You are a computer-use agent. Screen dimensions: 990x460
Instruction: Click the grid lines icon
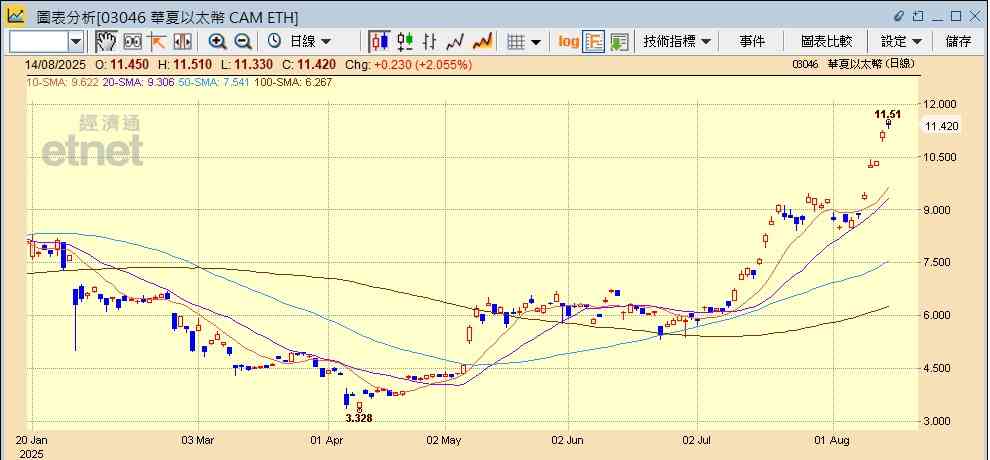tap(516, 42)
